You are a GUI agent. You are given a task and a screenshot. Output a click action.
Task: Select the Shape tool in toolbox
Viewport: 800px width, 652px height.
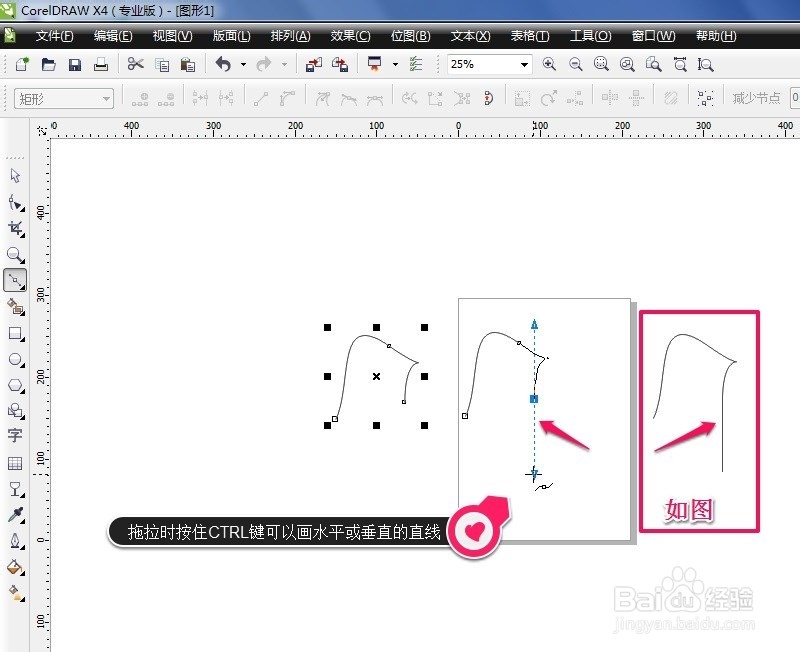coord(15,203)
